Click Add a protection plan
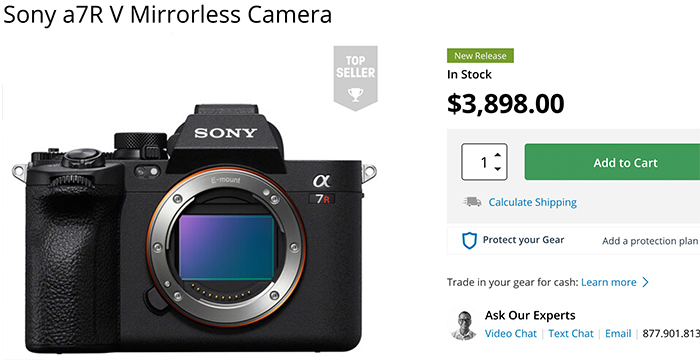The height and width of the screenshot is (360, 700). 650,241
